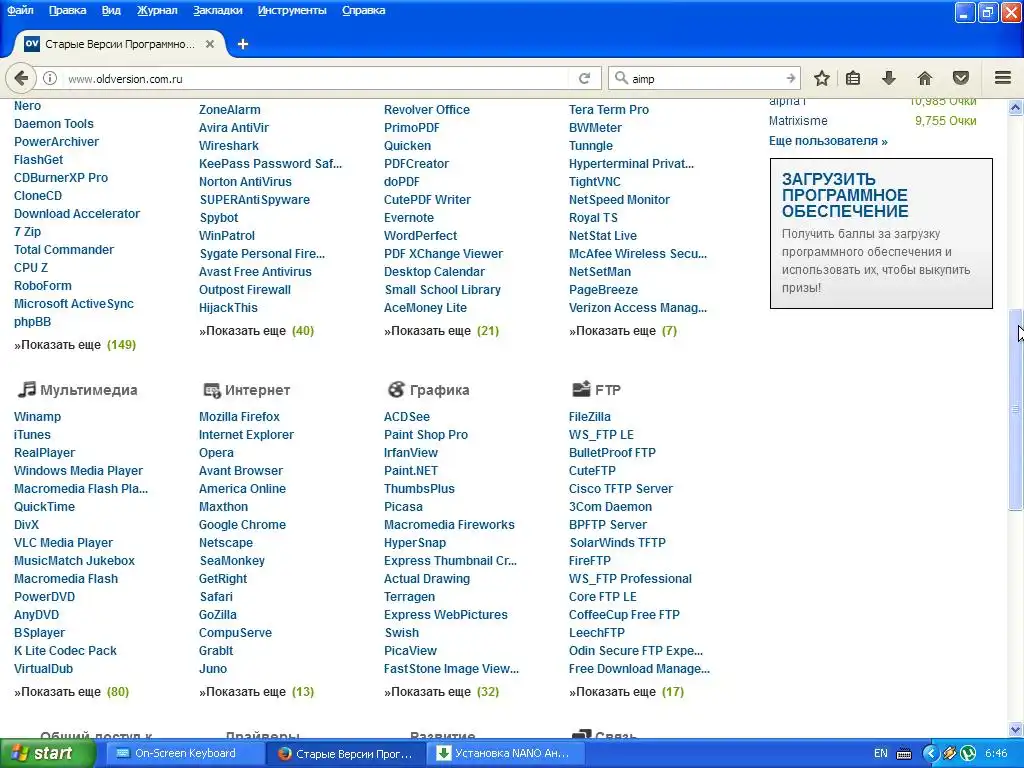
Task: Expand Показать еще (7) list
Action: tap(623, 331)
